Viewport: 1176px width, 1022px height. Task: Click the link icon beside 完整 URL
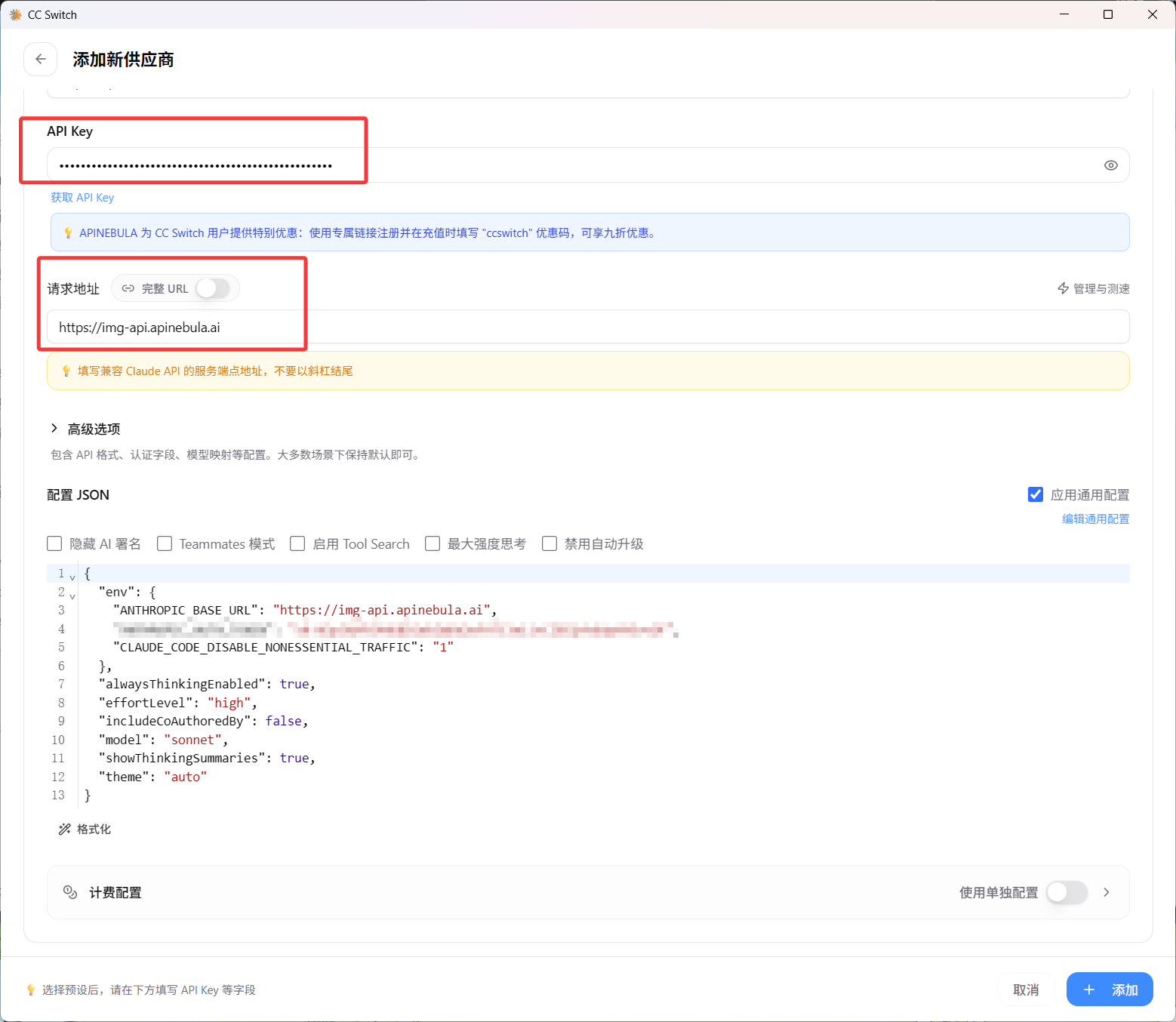click(x=128, y=288)
